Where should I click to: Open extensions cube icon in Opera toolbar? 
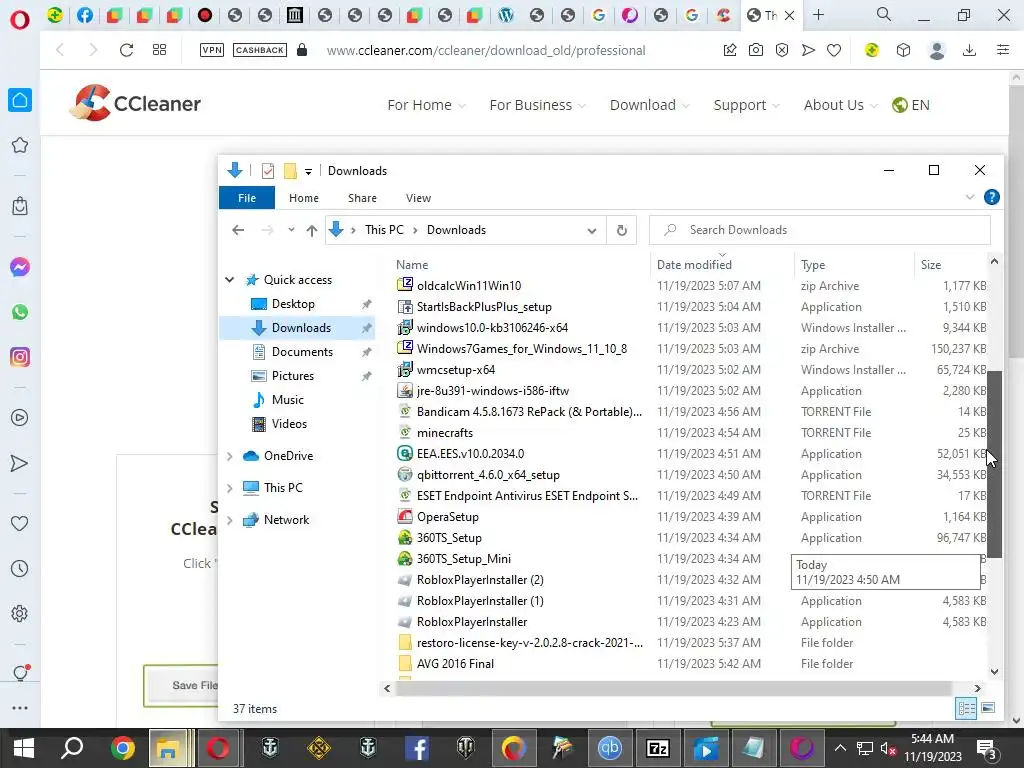point(903,50)
